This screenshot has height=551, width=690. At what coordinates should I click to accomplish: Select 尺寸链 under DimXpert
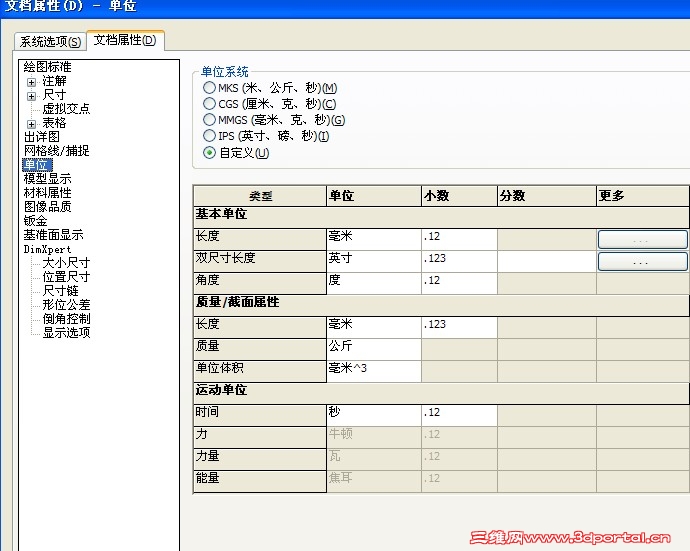tap(60, 291)
